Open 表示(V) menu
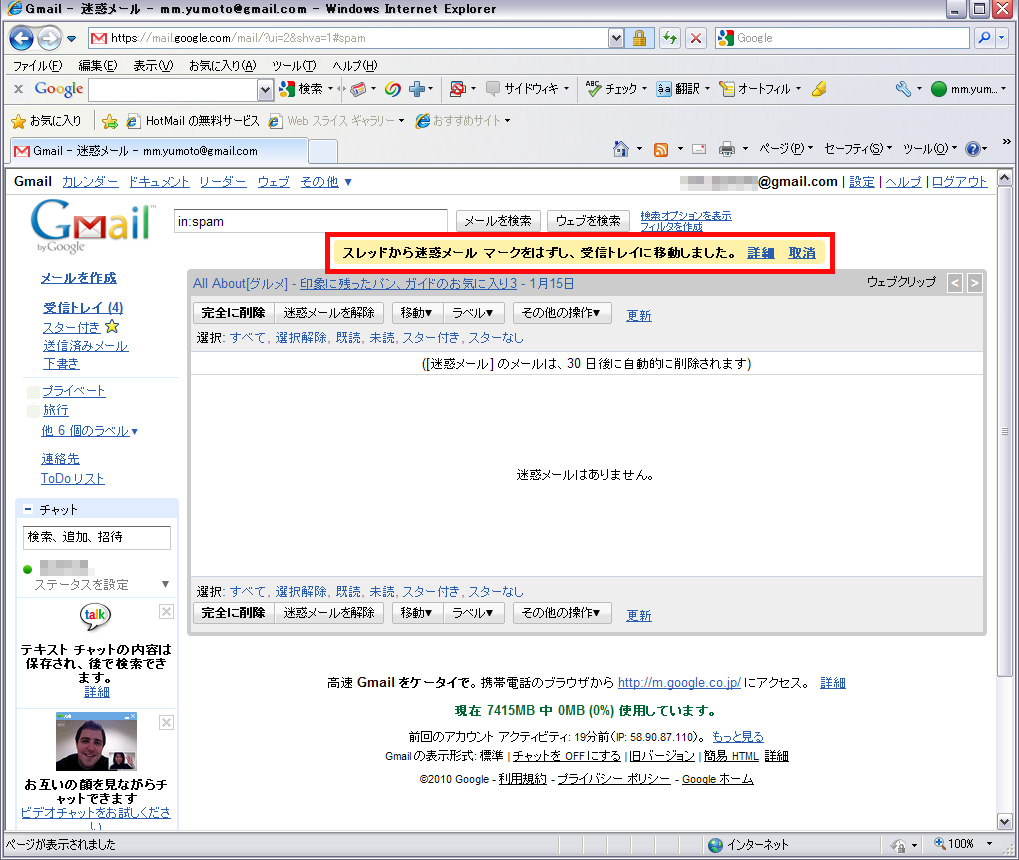This screenshot has height=860, width=1019. pyautogui.click(x=153, y=66)
